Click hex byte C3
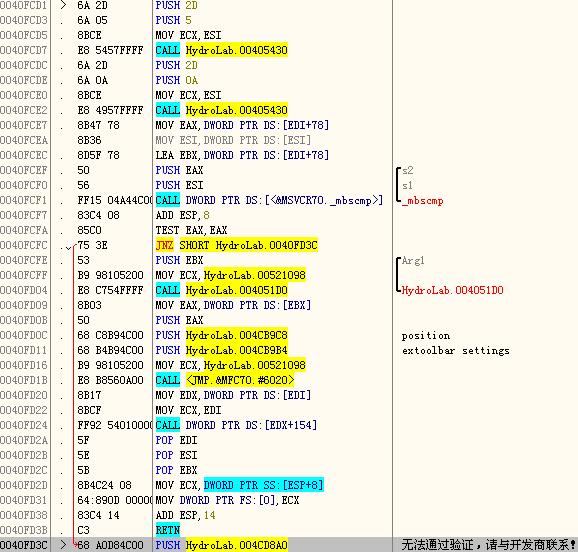 [x=83, y=530]
